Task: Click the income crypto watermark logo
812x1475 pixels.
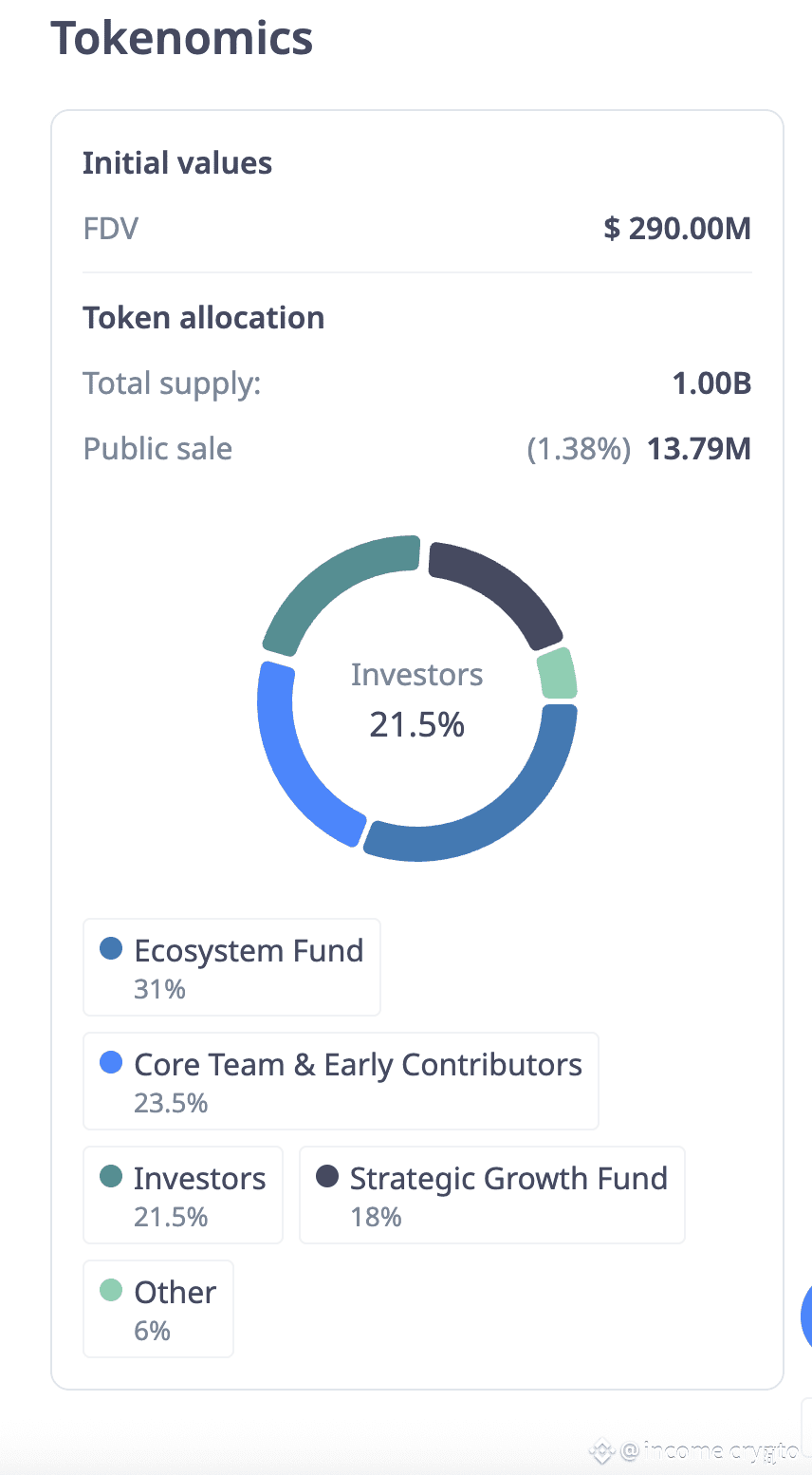Action: (601, 1451)
